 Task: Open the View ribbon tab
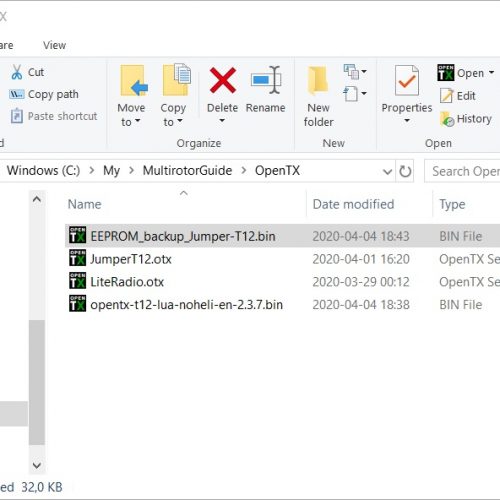pyautogui.click(x=54, y=45)
